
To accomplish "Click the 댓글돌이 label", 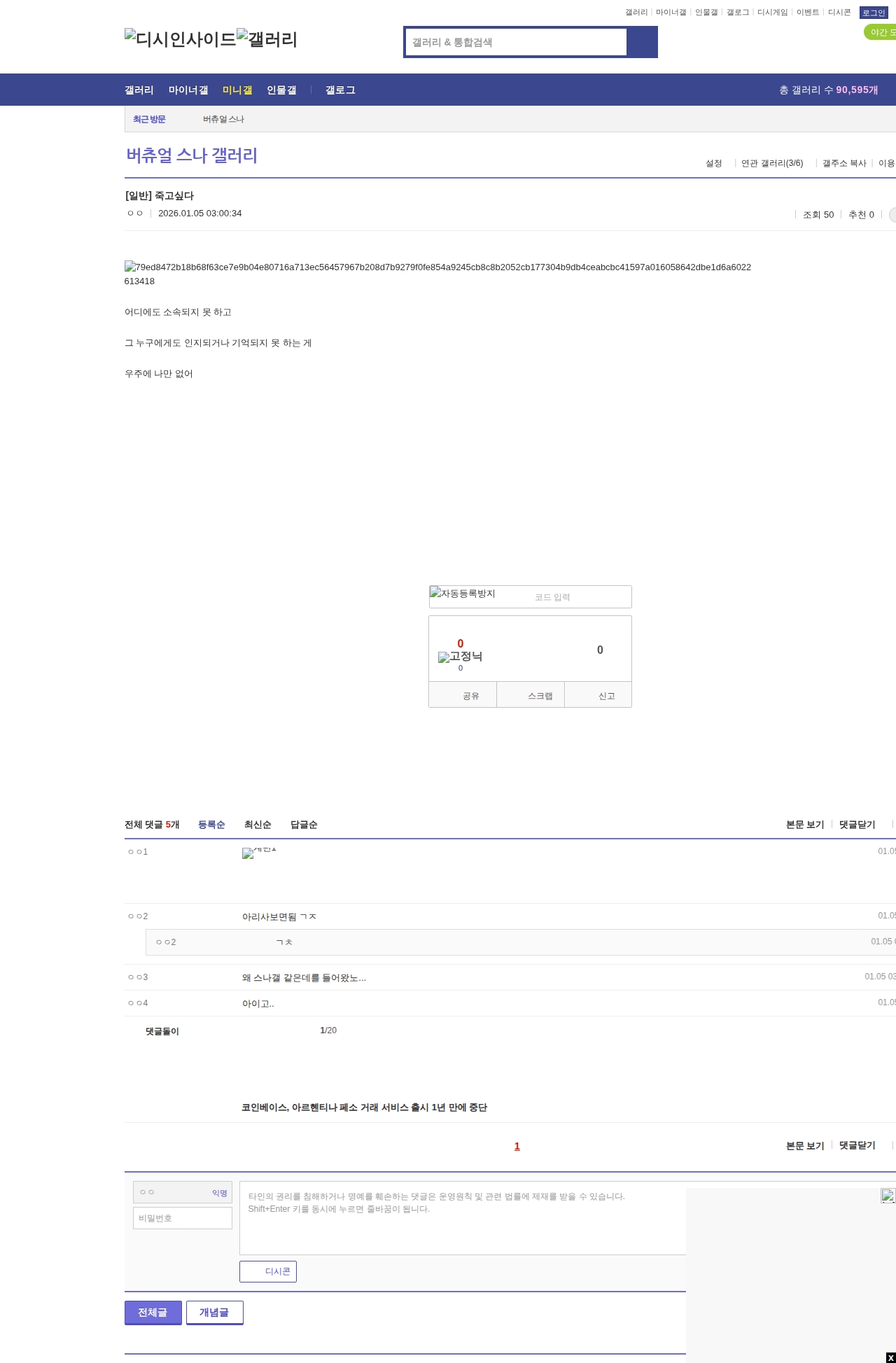I will point(162,1031).
